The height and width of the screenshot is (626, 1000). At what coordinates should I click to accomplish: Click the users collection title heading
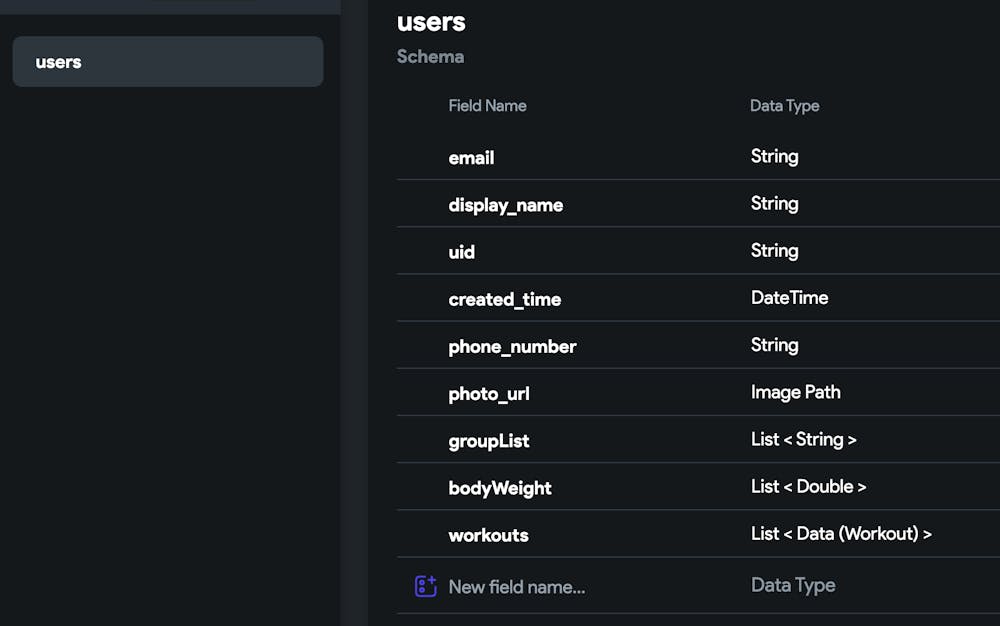tap(432, 22)
